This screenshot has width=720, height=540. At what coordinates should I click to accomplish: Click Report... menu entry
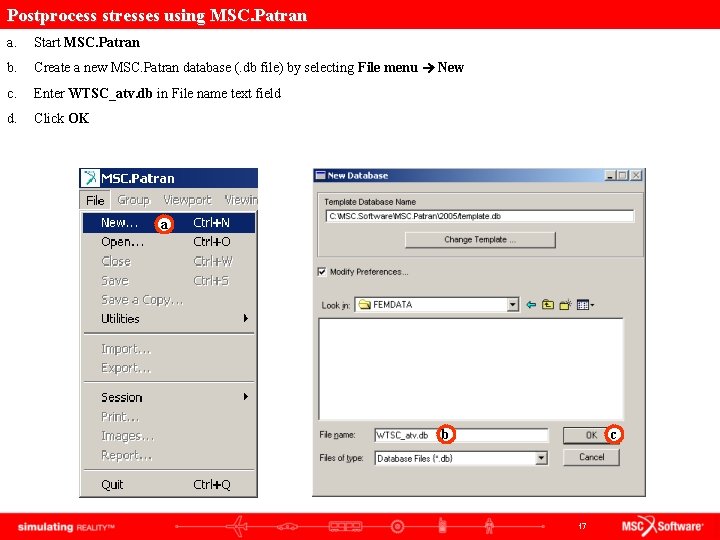tap(169, 455)
